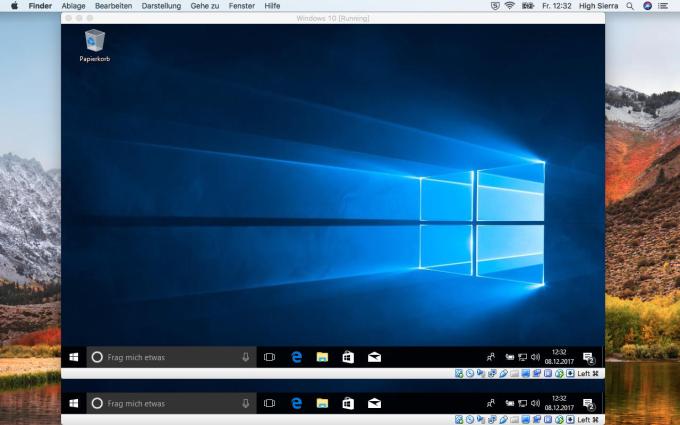Open the Start menu in upper Windows taskbar

tap(74, 357)
